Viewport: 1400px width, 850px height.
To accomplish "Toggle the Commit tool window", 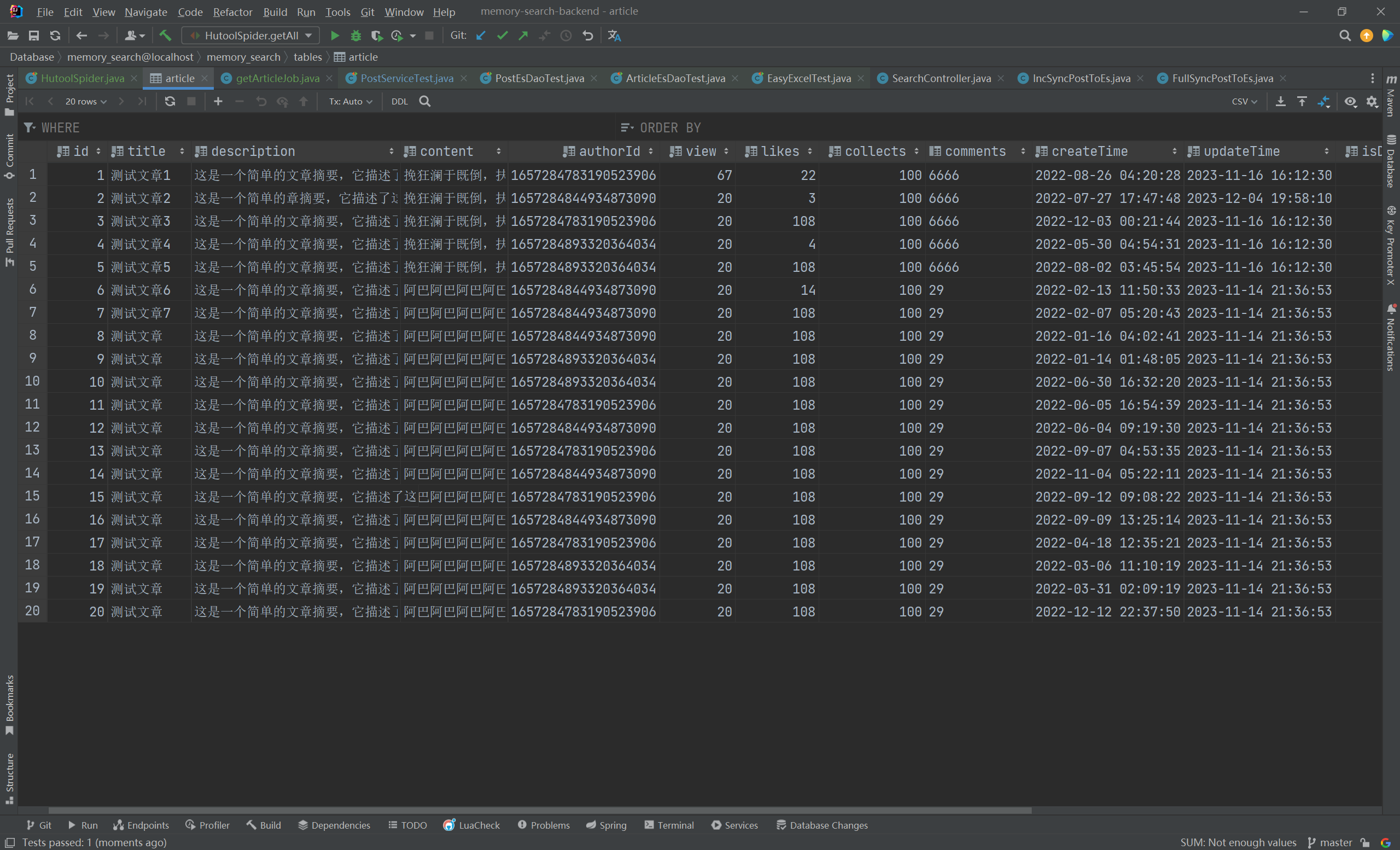I will click(x=9, y=156).
